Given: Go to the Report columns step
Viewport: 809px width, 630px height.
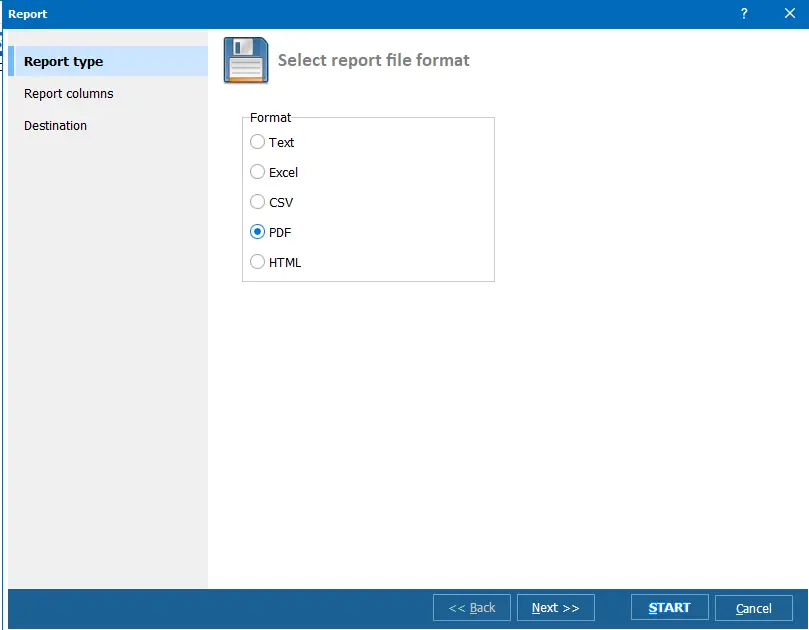Looking at the screenshot, I should click(69, 94).
